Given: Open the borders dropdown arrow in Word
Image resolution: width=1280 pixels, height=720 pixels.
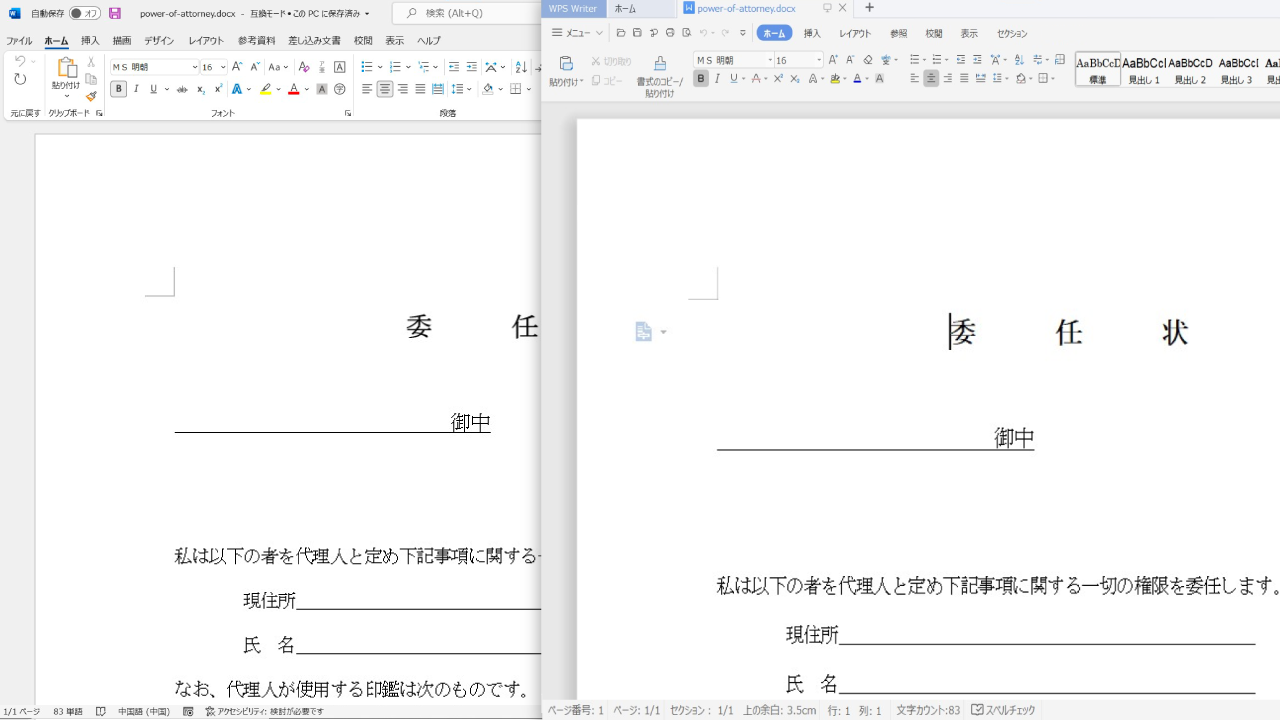Looking at the screenshot, I should pos(529,89).
